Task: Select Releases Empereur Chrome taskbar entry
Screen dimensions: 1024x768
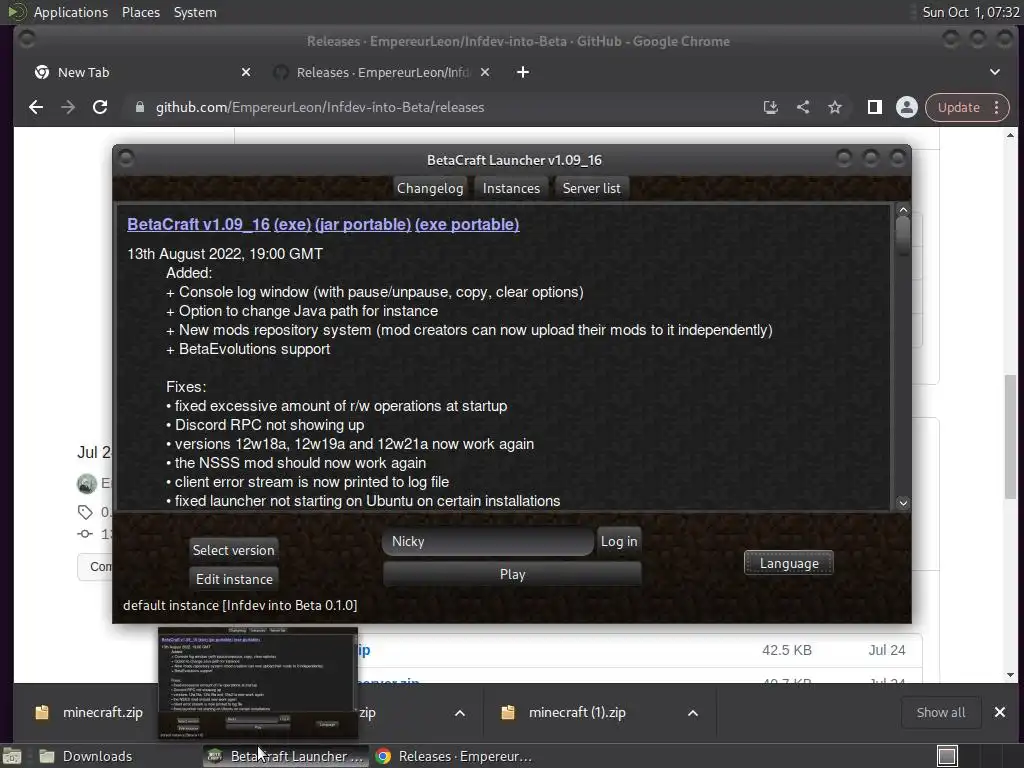Action: click(453, 756)
